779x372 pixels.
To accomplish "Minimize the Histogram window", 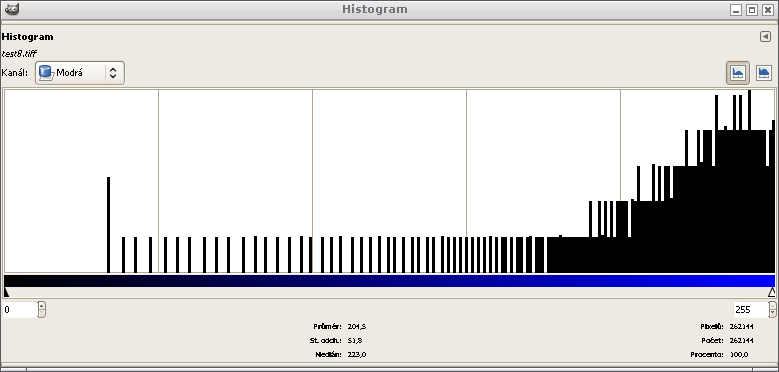I will point(736,10).
